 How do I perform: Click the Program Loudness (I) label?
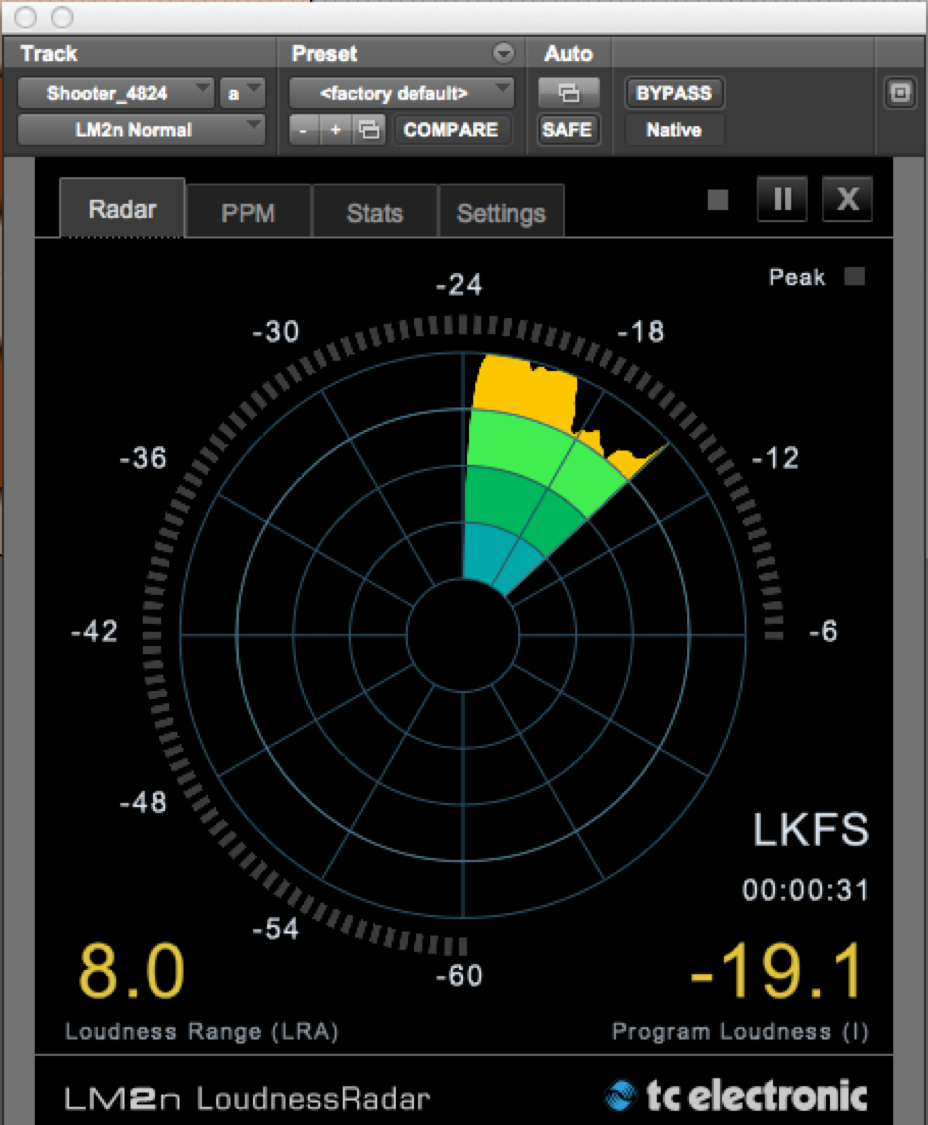click(x=740, y=1031)
